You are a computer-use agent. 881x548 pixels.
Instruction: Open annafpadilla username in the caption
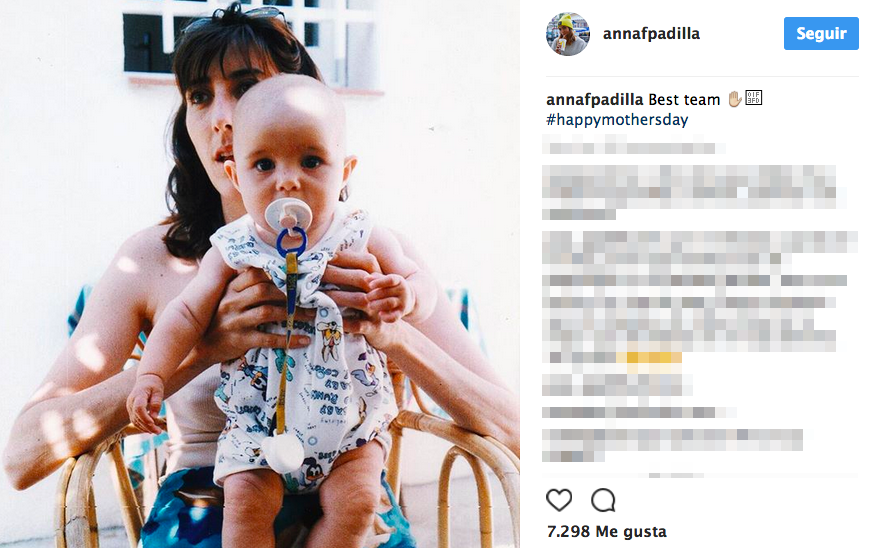point(594,99)
